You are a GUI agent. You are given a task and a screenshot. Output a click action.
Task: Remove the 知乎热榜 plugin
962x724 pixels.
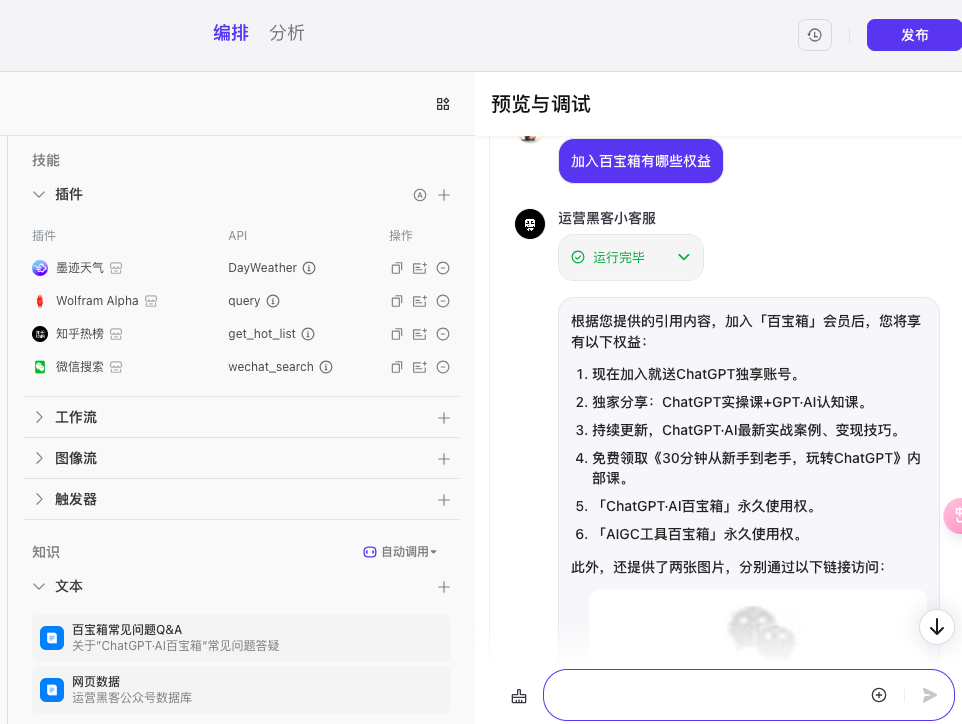[x=443, y=334]
